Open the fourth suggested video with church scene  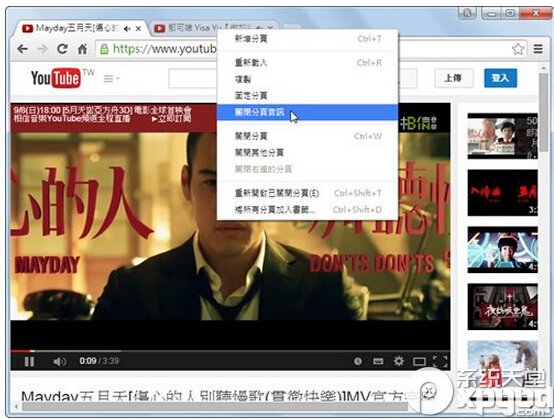[x=502, y=307]
